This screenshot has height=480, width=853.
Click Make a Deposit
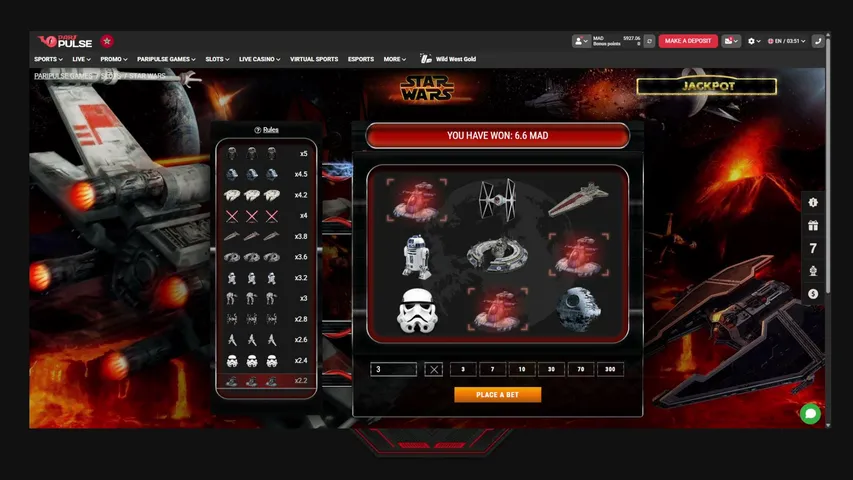(688, 41)
